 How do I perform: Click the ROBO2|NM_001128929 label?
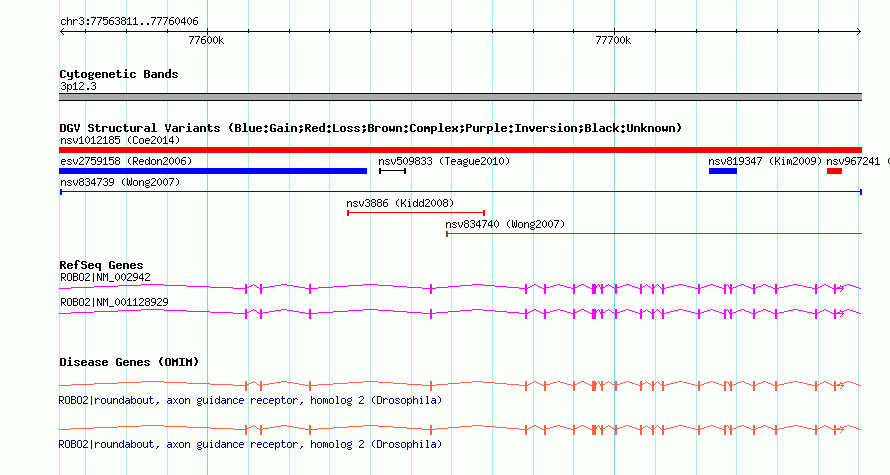click(x=114, y=302)
